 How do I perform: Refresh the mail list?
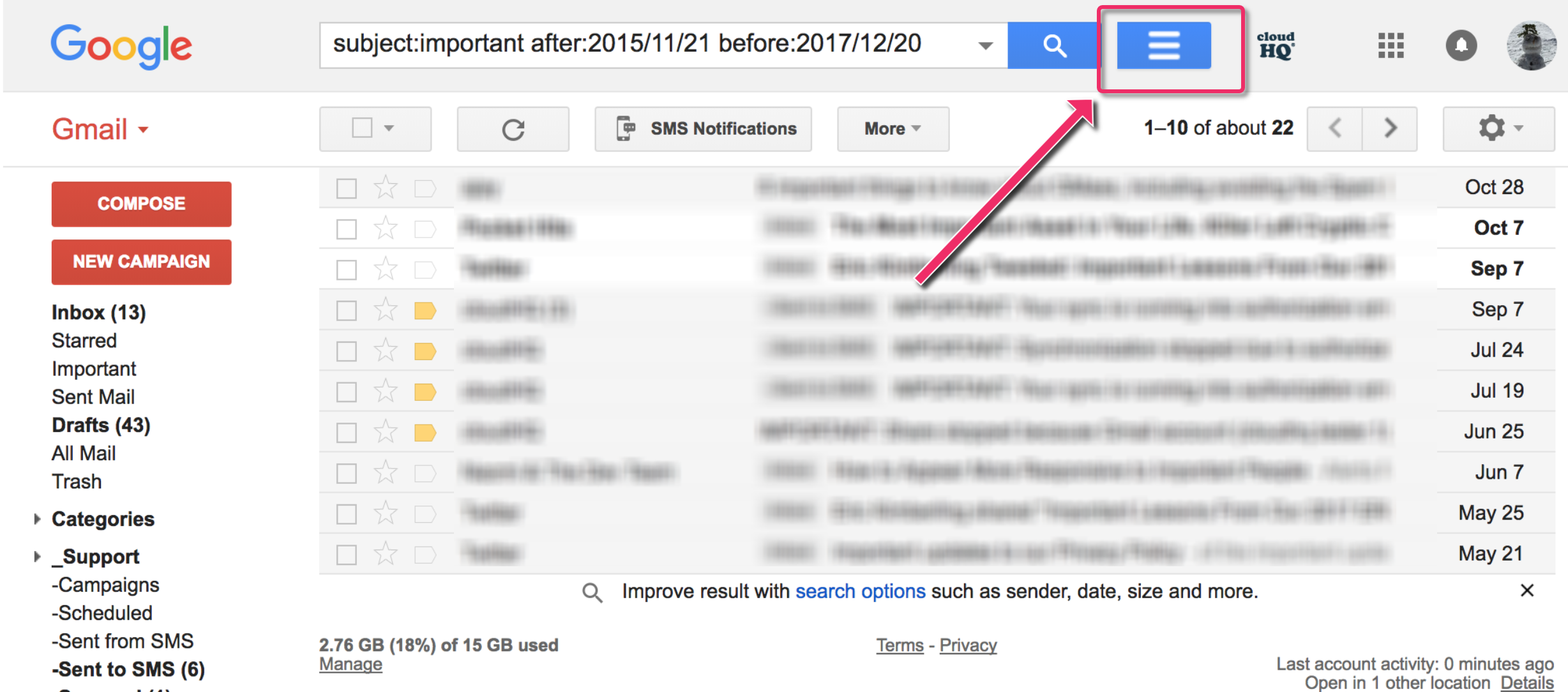(513, 129)
